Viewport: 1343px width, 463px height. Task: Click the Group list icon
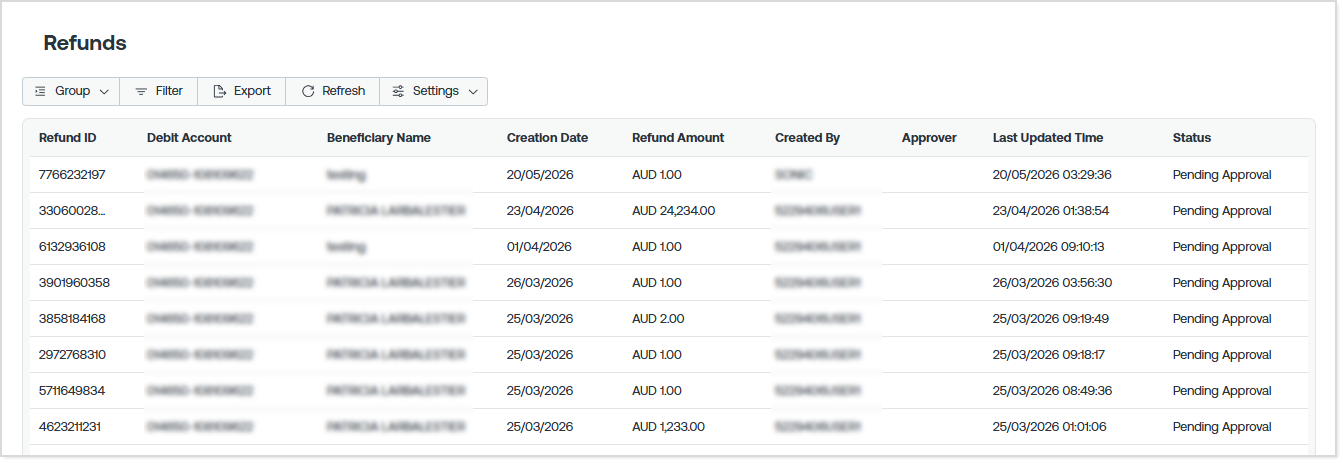[x=40, y=91]
